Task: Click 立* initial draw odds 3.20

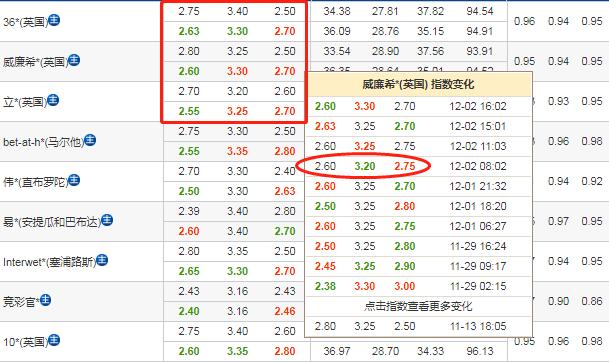Action: click(237, 91)
